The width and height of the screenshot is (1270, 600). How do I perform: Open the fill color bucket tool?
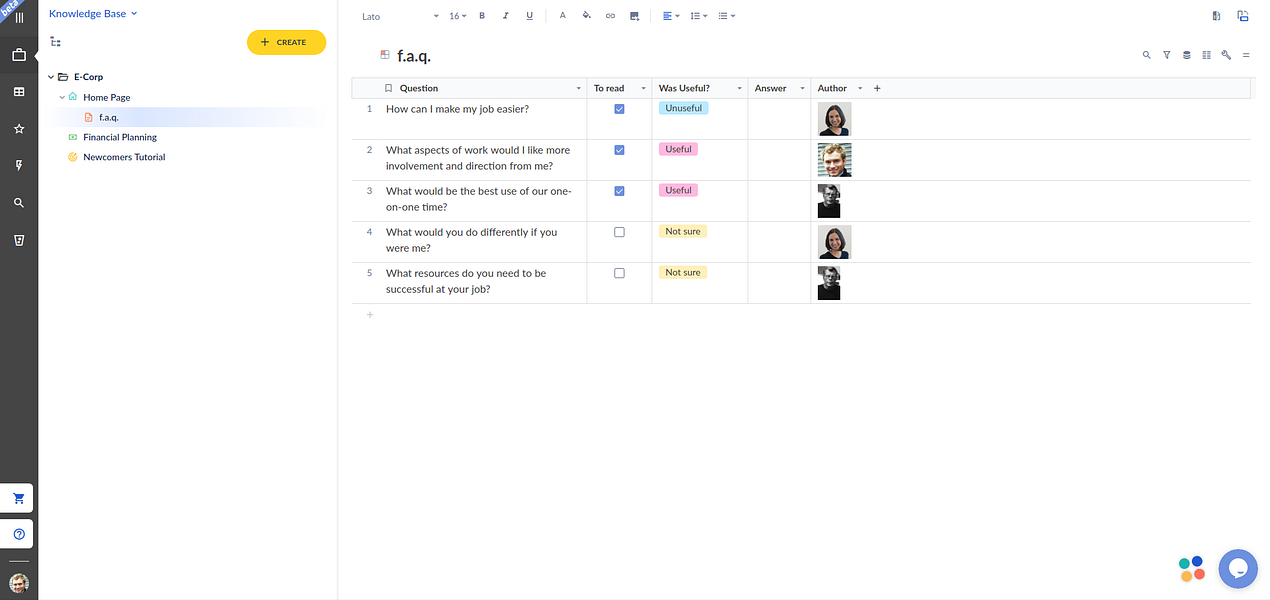(x=586, y=16)
